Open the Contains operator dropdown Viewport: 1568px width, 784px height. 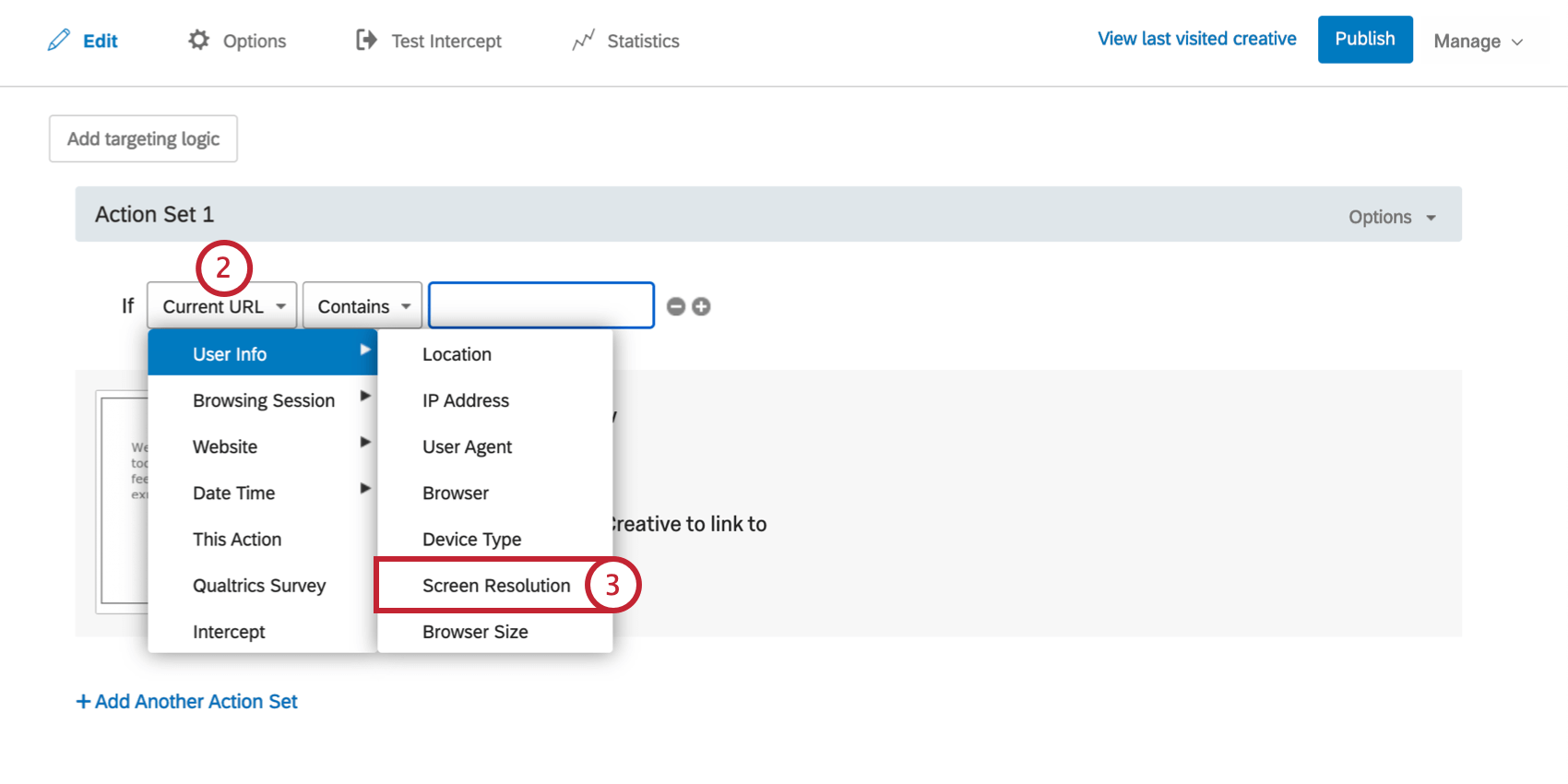click(x=362, y=306)
